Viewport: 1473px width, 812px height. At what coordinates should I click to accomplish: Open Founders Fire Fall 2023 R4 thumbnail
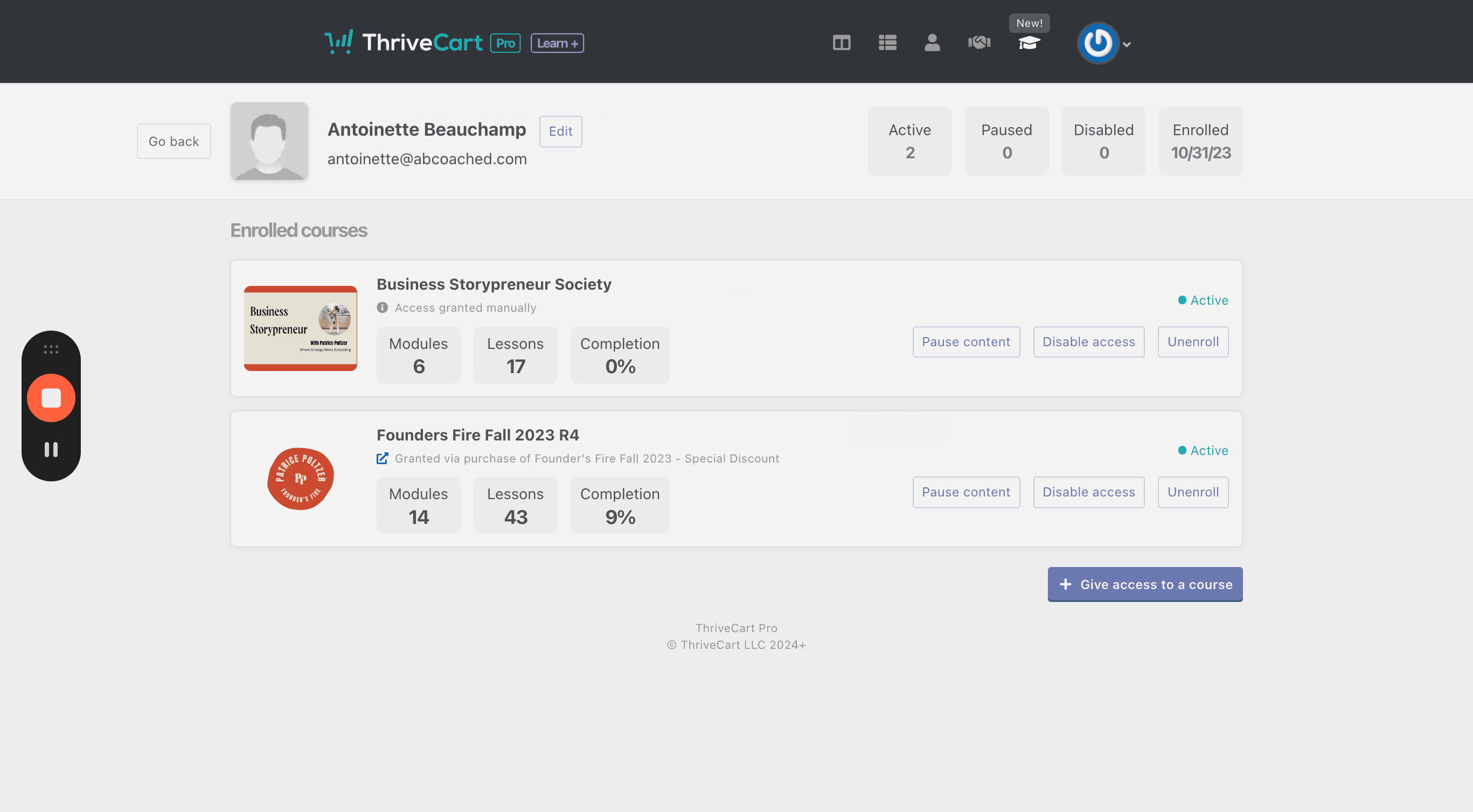tap(301, 479)
